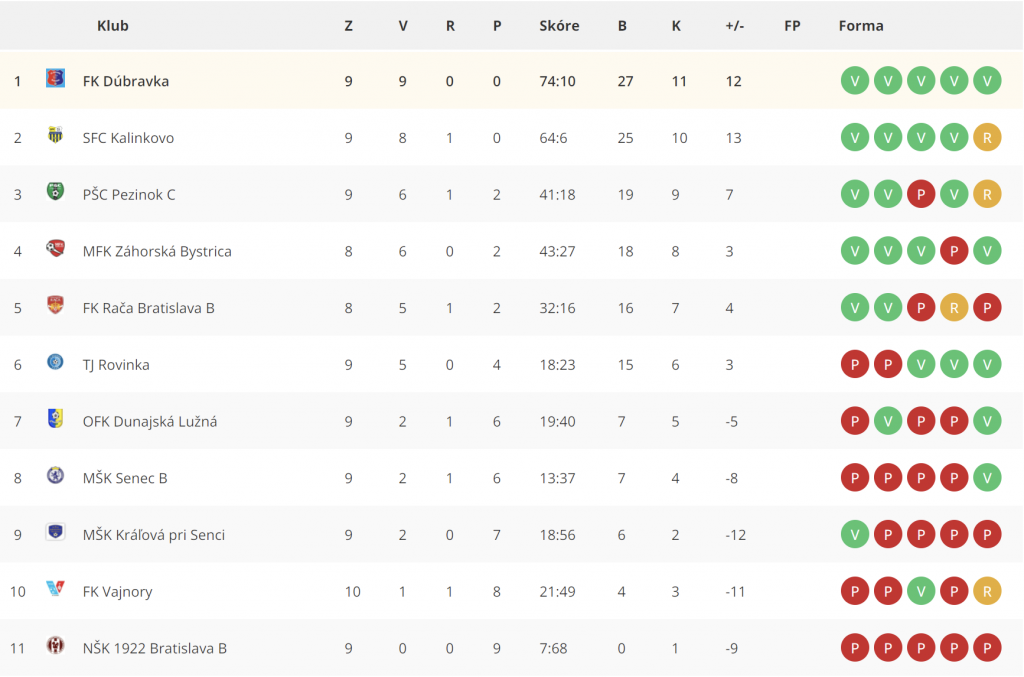The height and width of the screenshot is (677, 1024).
Task: Click the TJ Rovinka round club badge
Action: coord(56,362)
